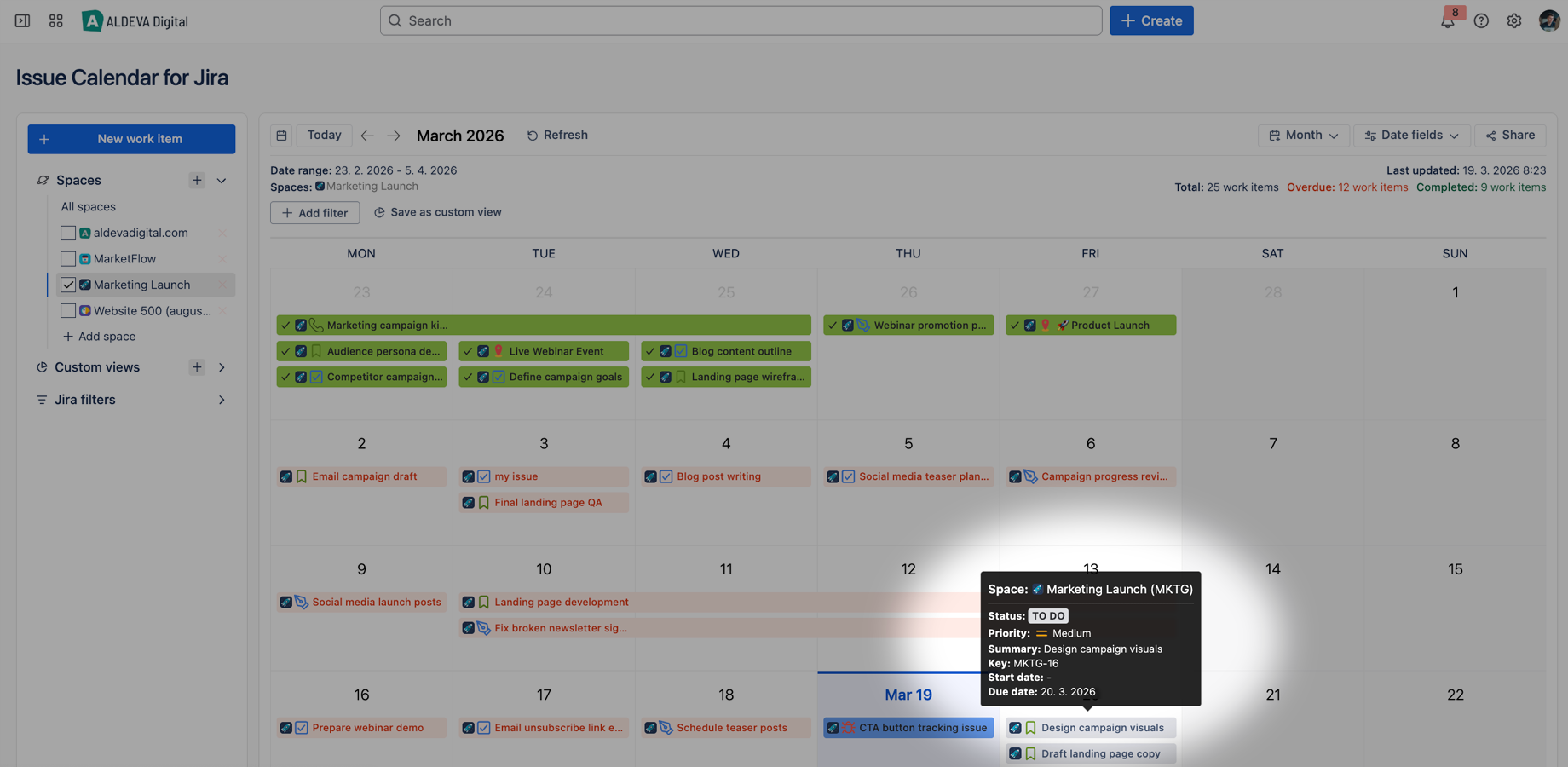1568x767 pixels.
Task: Click New work item
Action: click(130, 138)
